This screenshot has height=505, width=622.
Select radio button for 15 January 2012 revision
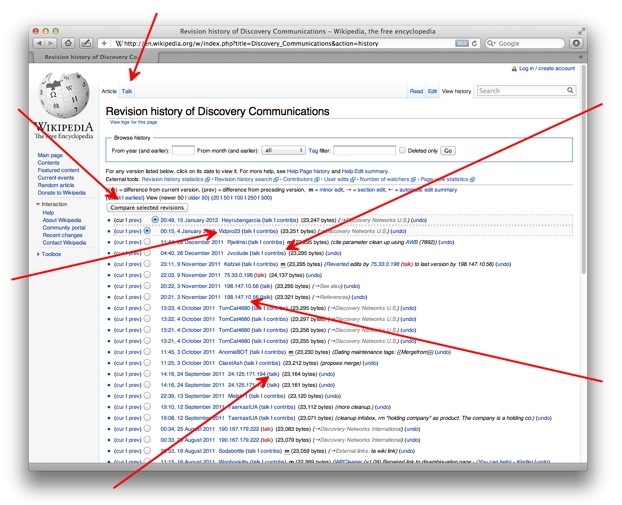point(155,219)
